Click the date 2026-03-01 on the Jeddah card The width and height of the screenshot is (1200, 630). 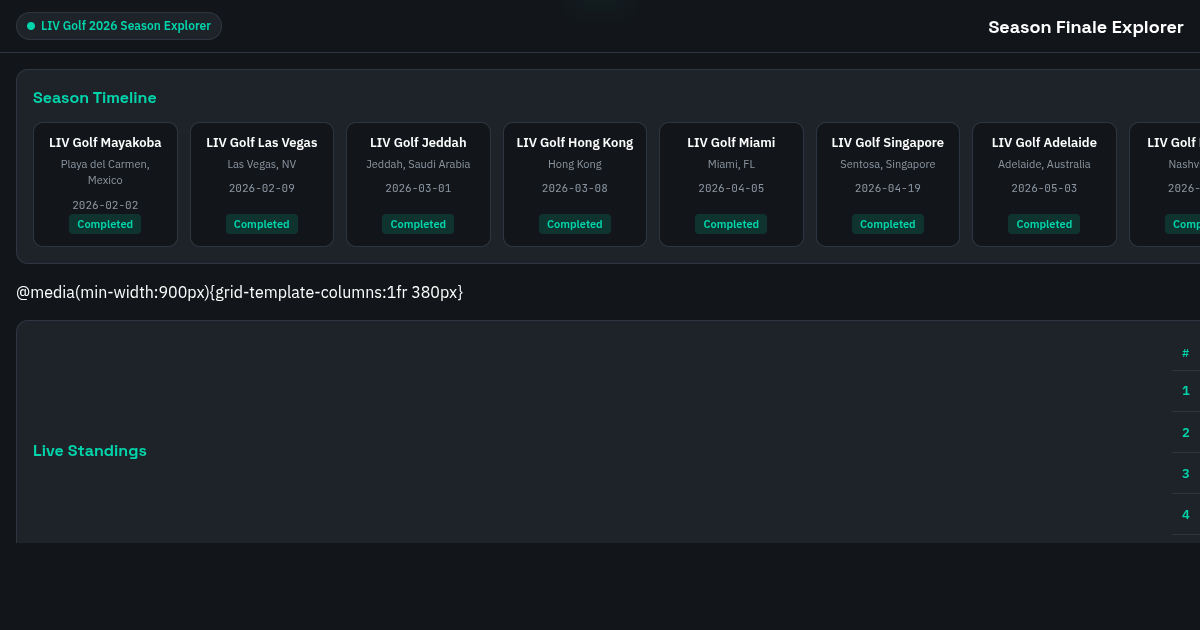pos(418,188)
